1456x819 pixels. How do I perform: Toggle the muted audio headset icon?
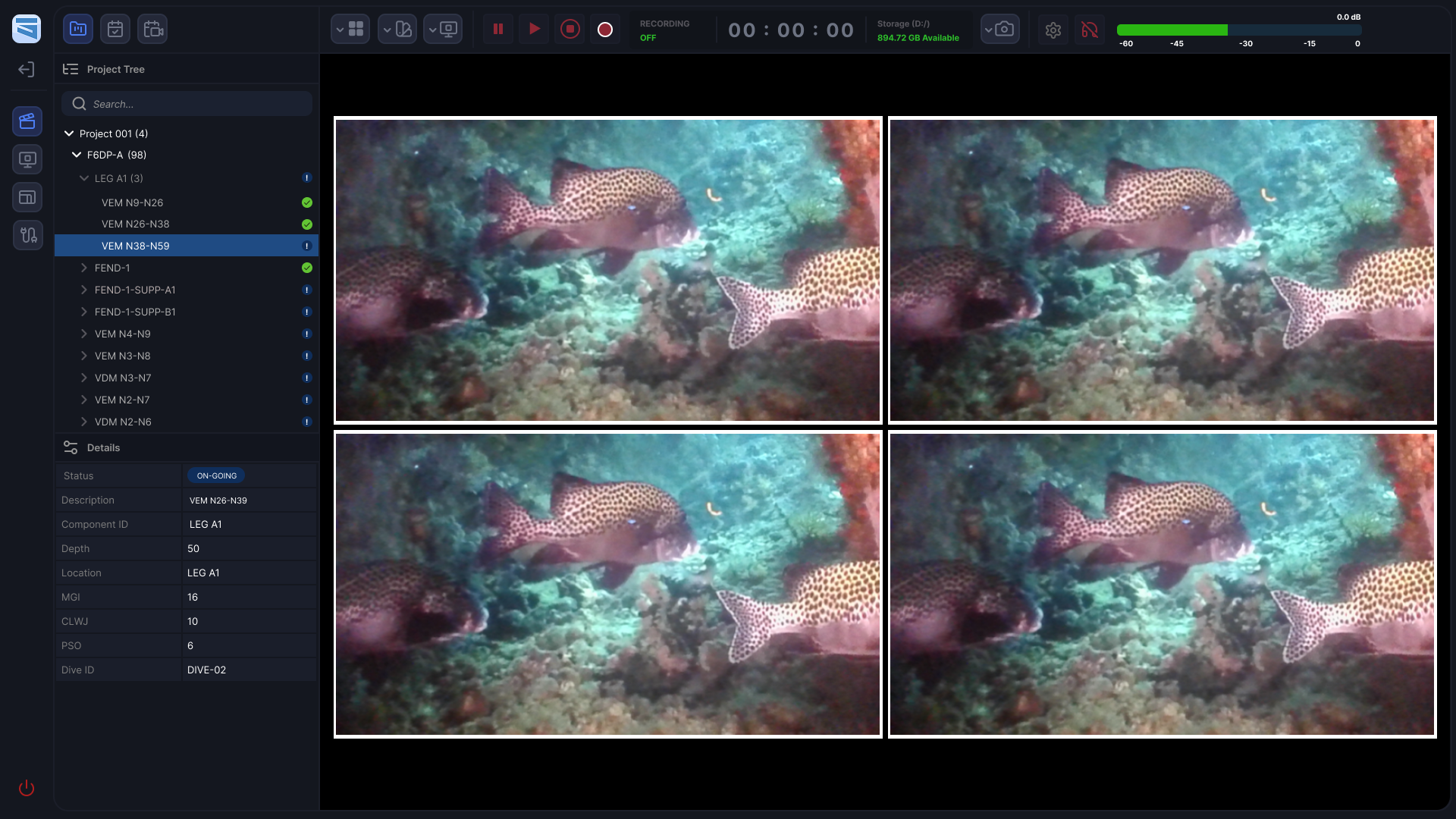[x=1089, y=30]
